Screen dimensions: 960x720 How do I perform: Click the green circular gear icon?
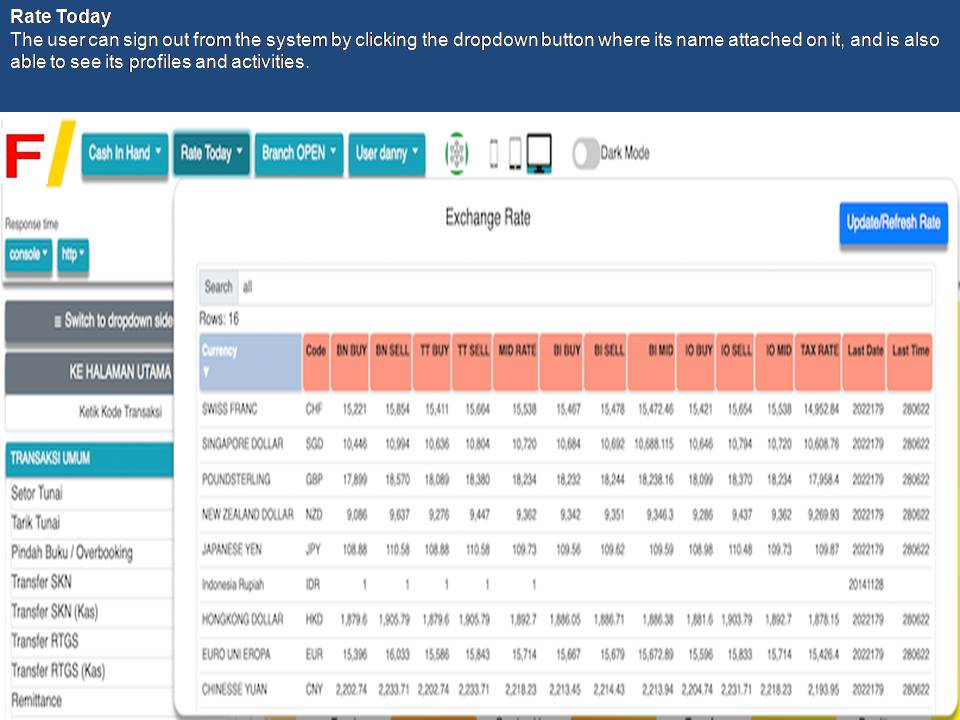click(x=456, y=154)
